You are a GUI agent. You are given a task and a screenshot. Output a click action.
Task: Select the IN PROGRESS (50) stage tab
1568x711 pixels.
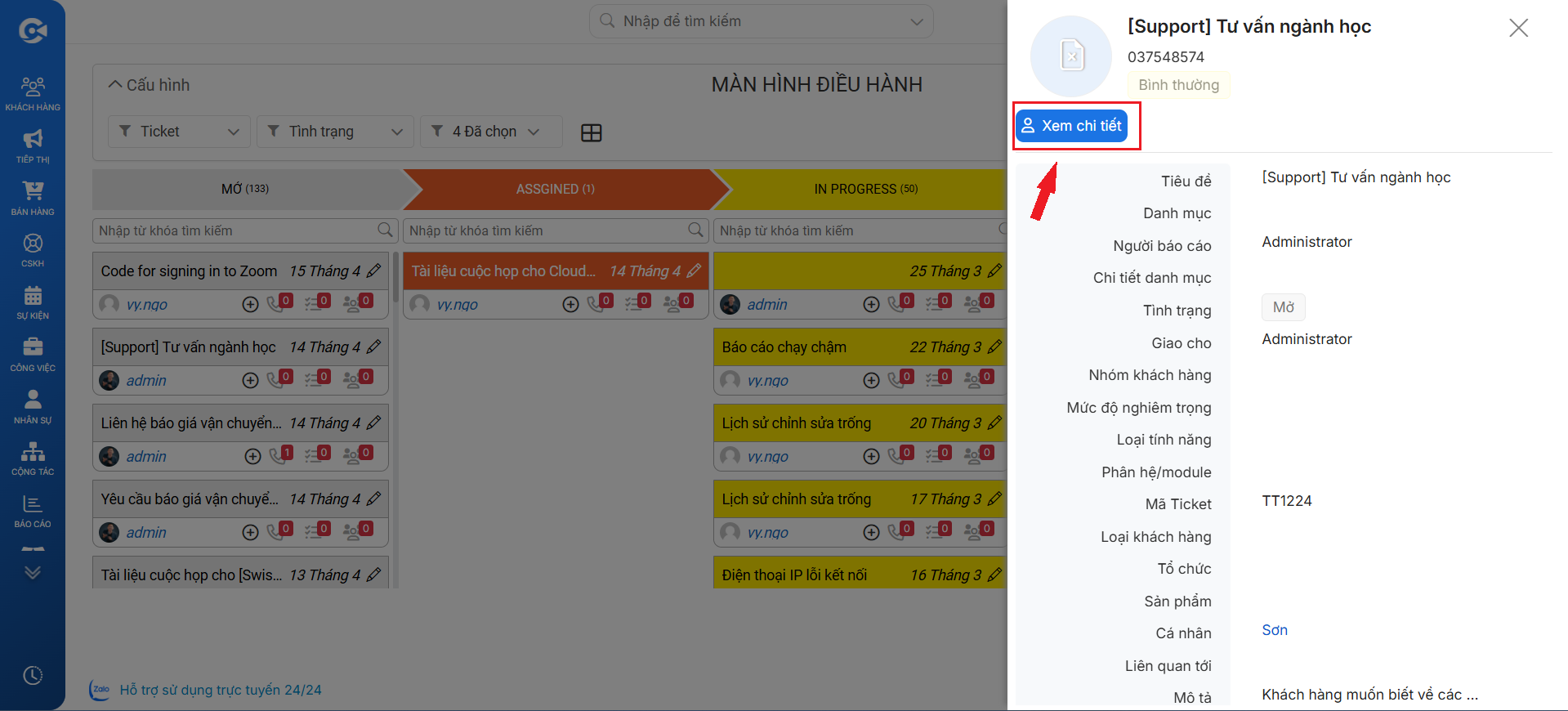click(866, 189)
